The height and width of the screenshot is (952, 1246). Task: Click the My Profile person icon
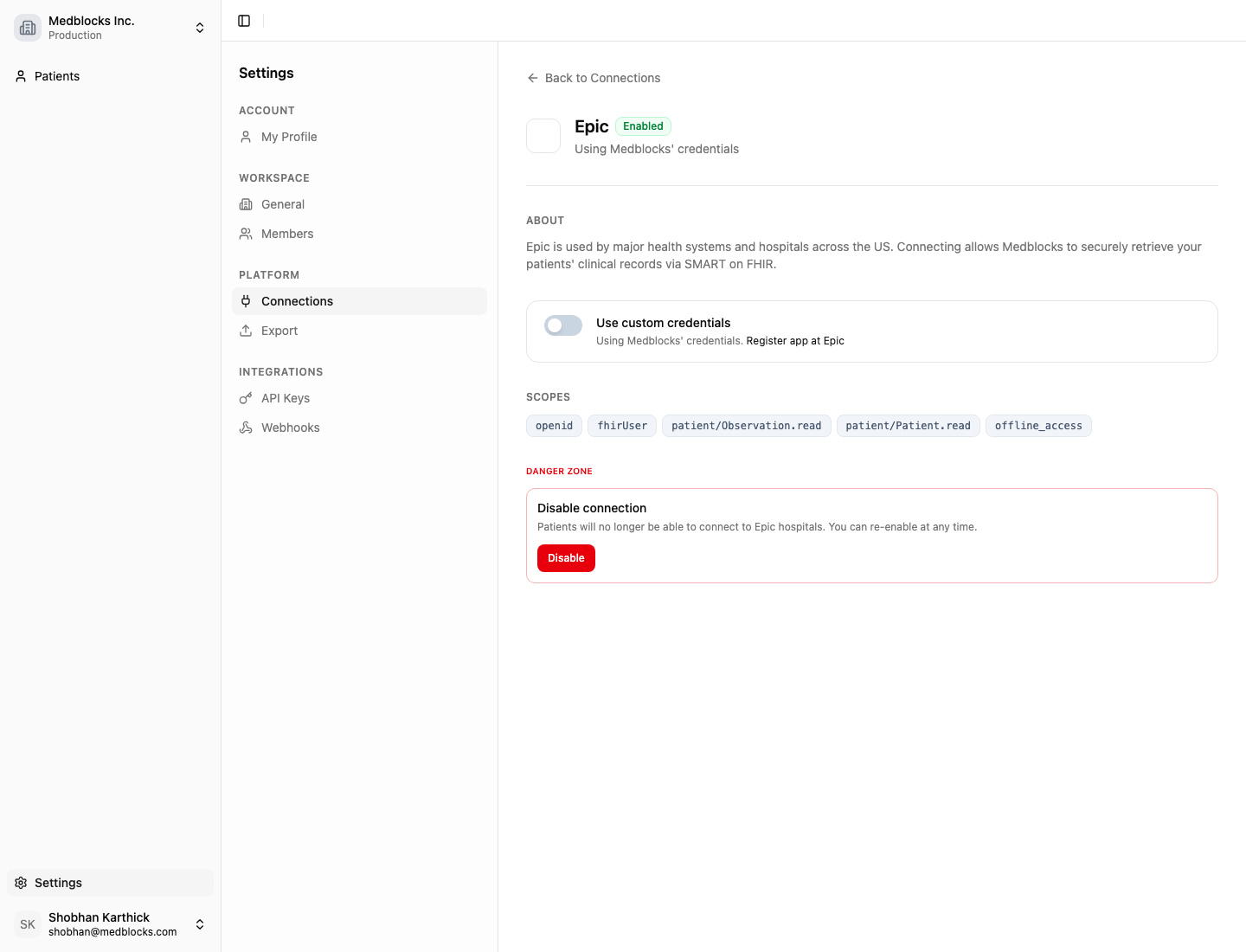(246, 137)
